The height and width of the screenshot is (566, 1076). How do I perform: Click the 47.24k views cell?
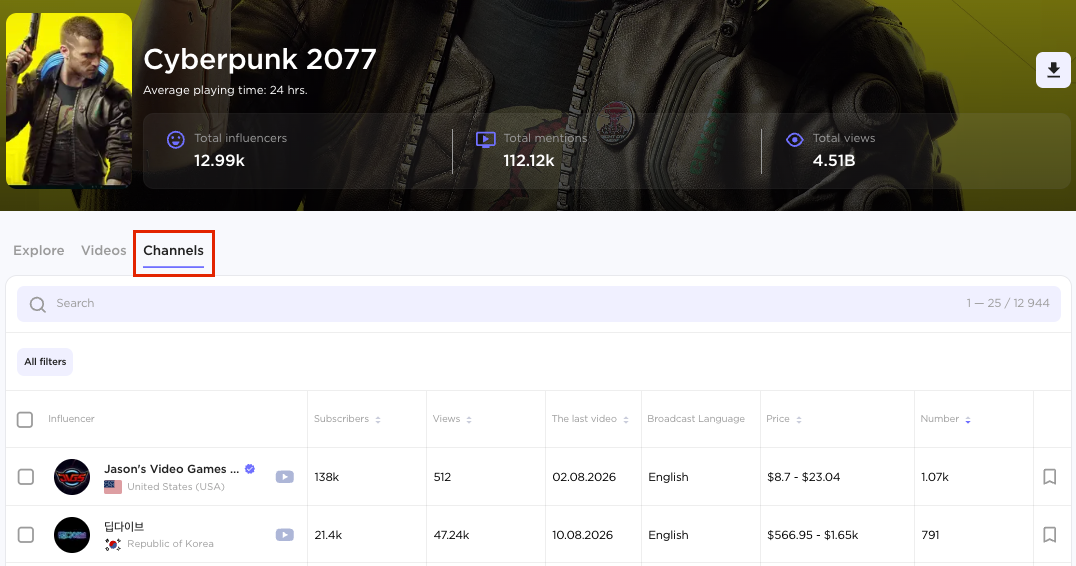click(452, 534)
